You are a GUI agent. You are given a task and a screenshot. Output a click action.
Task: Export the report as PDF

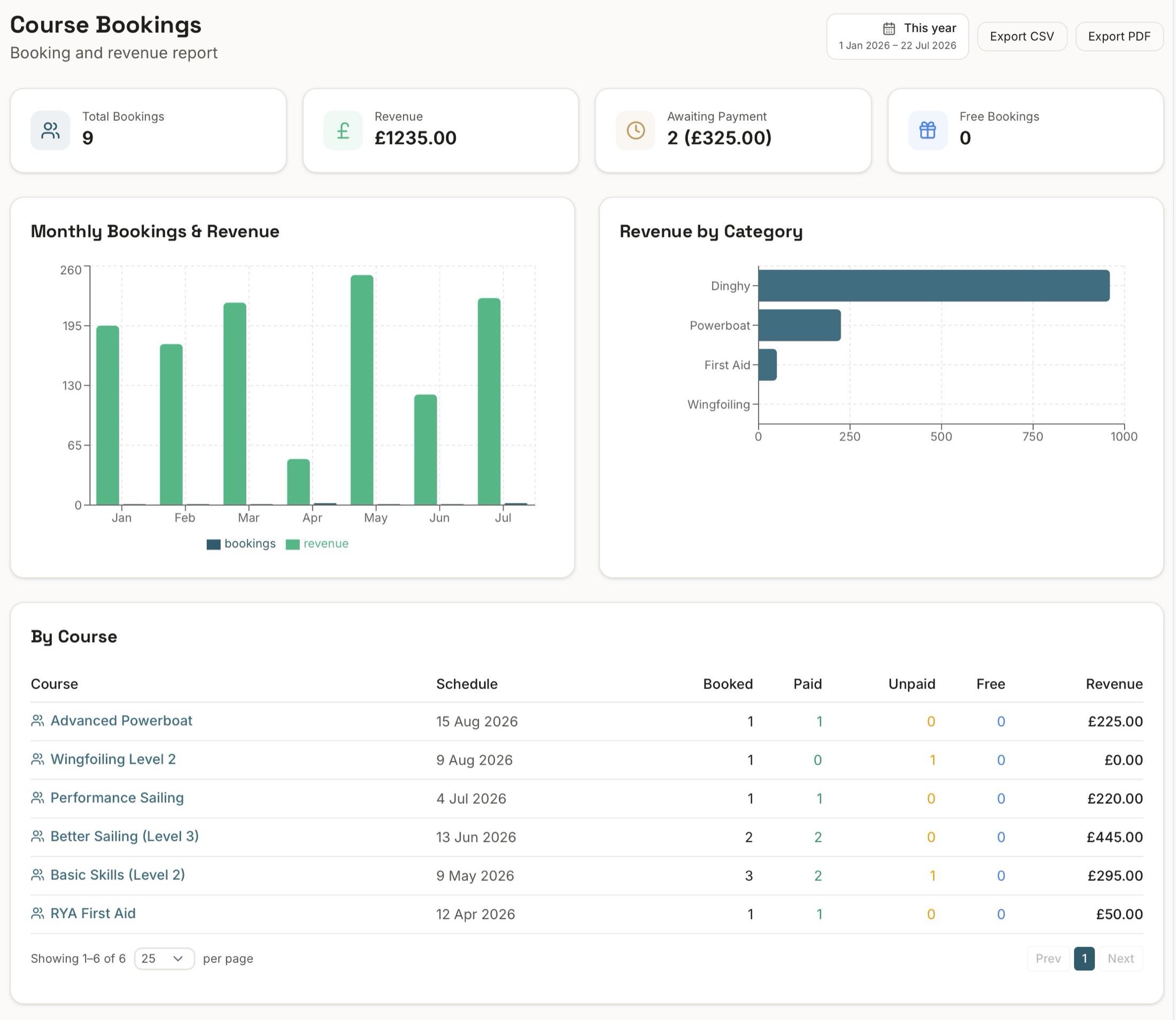click(x=1119, y=36)
